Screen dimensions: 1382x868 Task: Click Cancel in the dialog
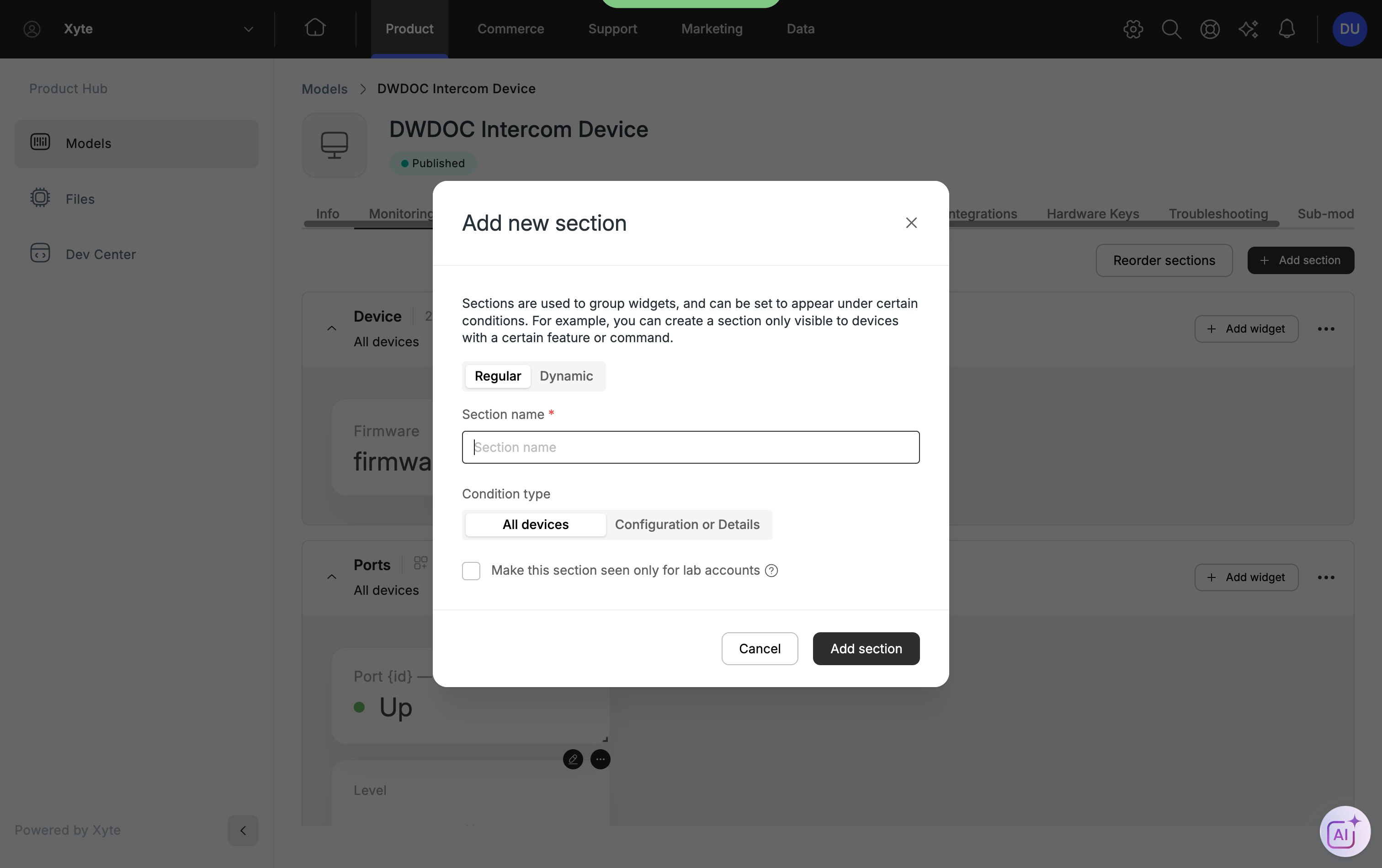click(759, 648)
